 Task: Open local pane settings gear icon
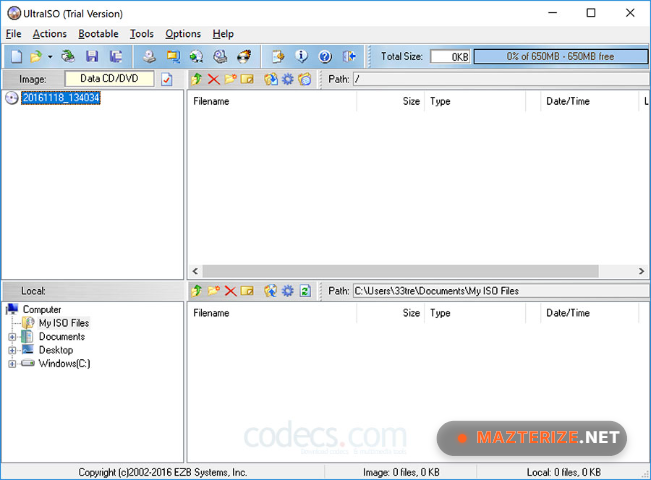tap(288, 291)
